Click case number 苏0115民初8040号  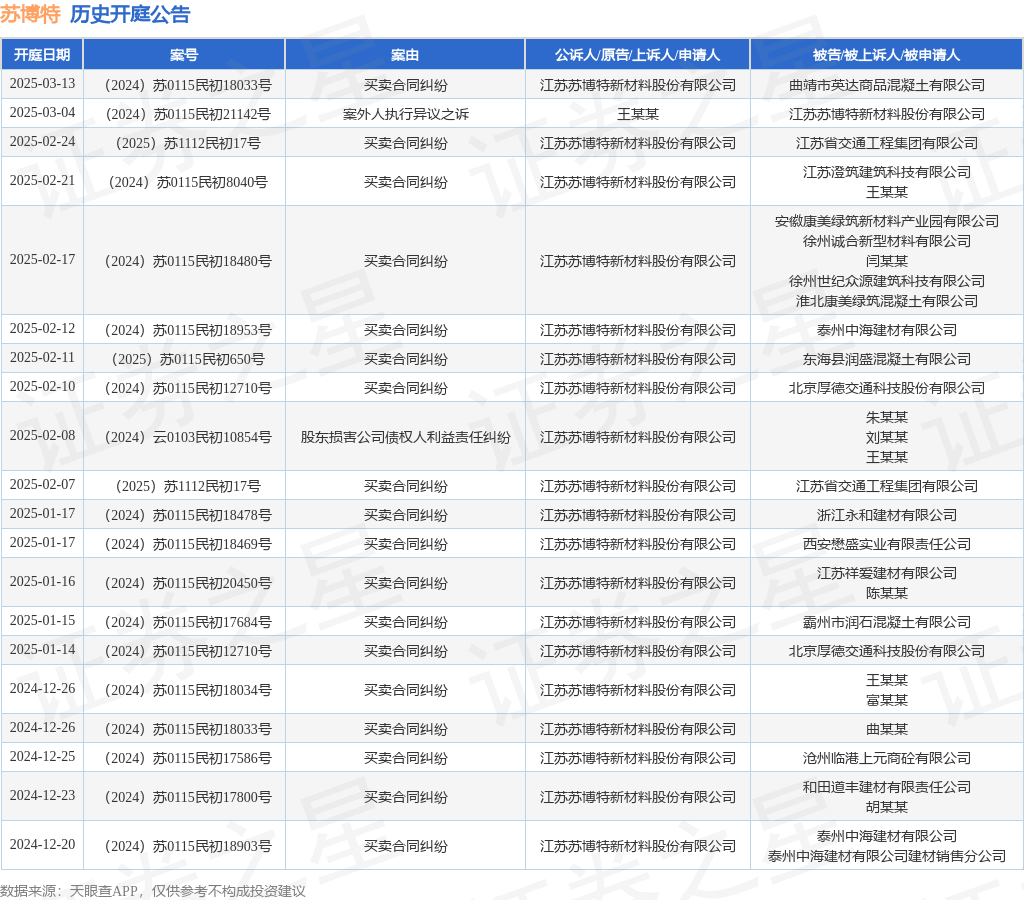click(188, 182)
